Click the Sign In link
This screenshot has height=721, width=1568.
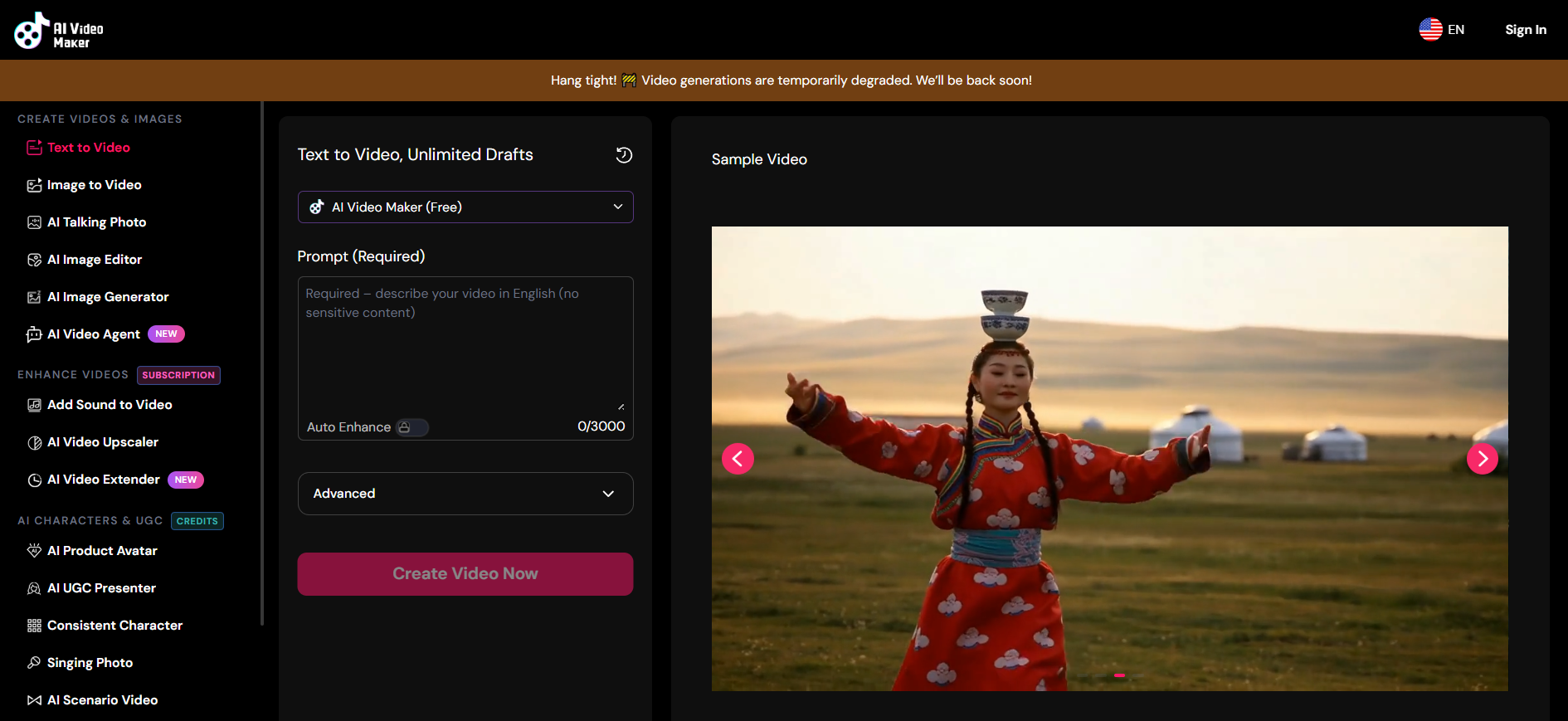point(1525,30)
